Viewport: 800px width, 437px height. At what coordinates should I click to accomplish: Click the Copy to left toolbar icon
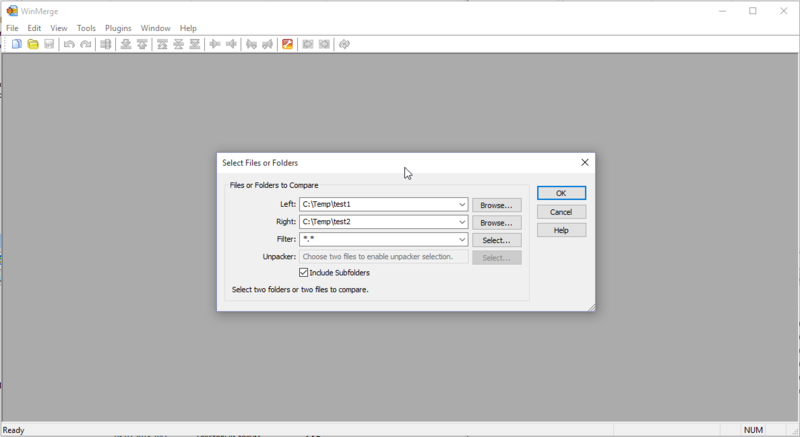tap(231, 44)
